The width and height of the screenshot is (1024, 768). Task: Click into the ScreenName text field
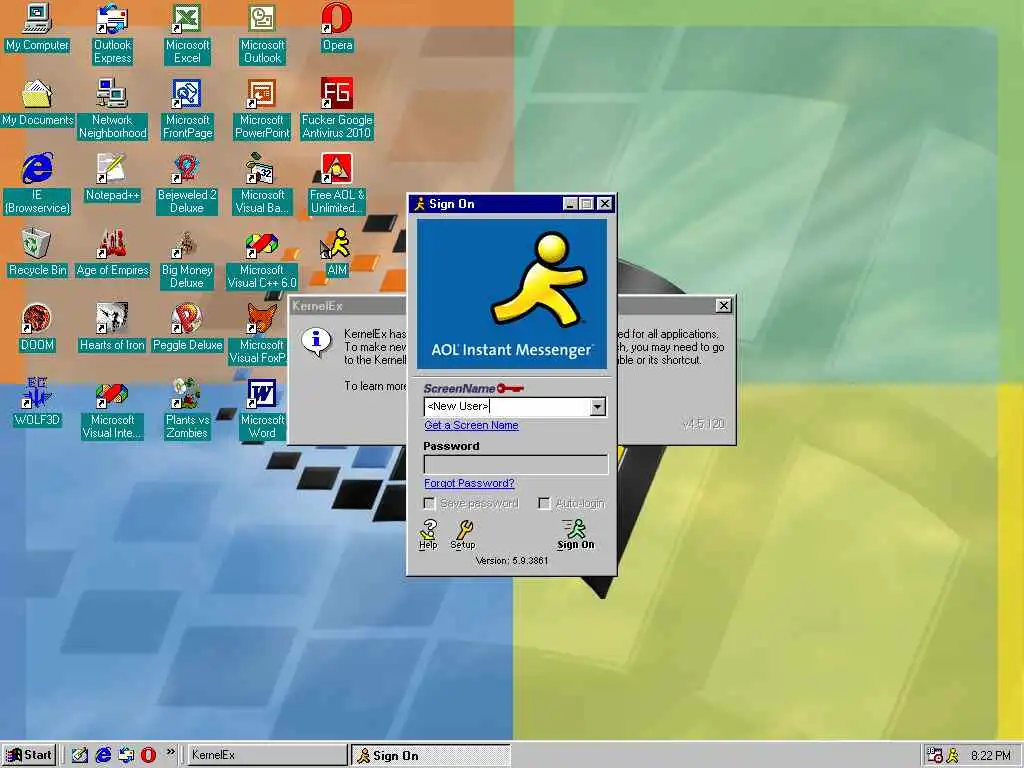click(x=507, y=407)
